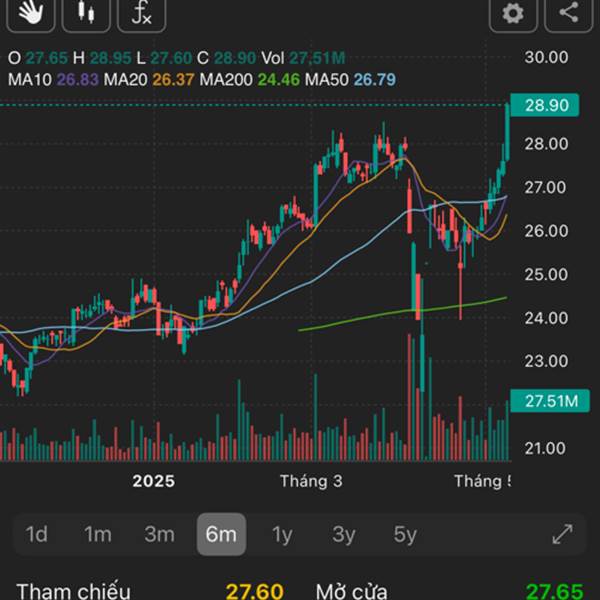Click the MA50 26.79 indicator label

350,80
